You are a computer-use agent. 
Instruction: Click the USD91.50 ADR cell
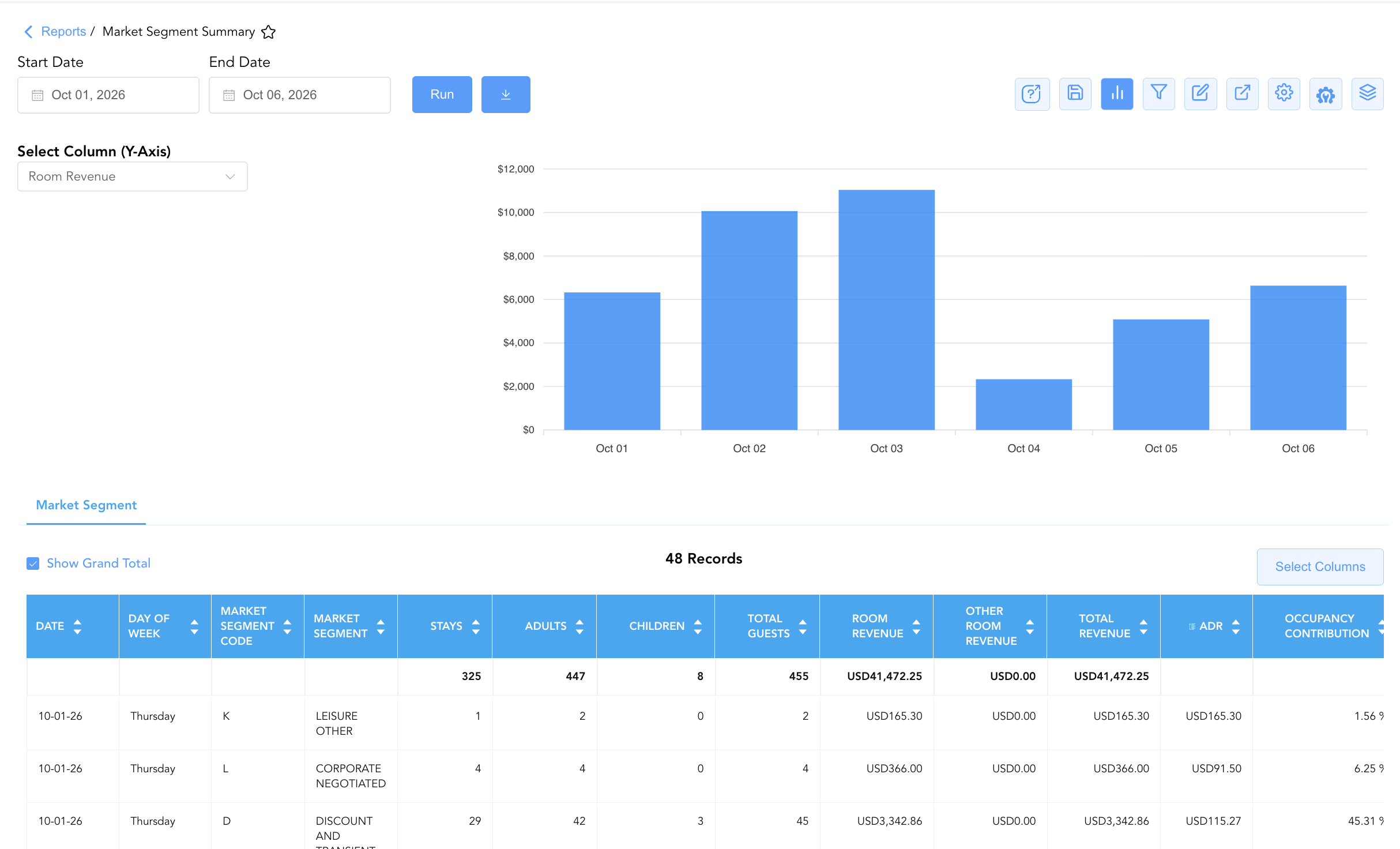1217,768
